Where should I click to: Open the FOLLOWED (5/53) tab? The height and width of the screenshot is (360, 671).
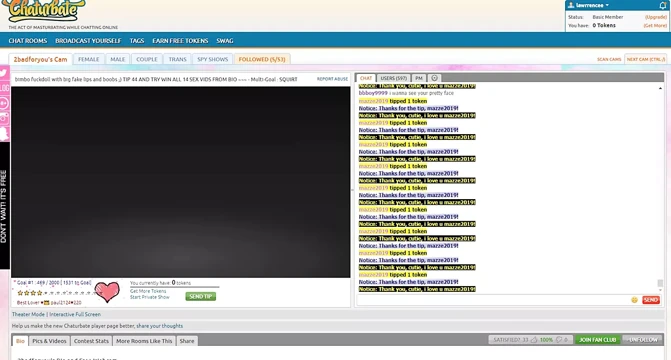click(262, 59)
